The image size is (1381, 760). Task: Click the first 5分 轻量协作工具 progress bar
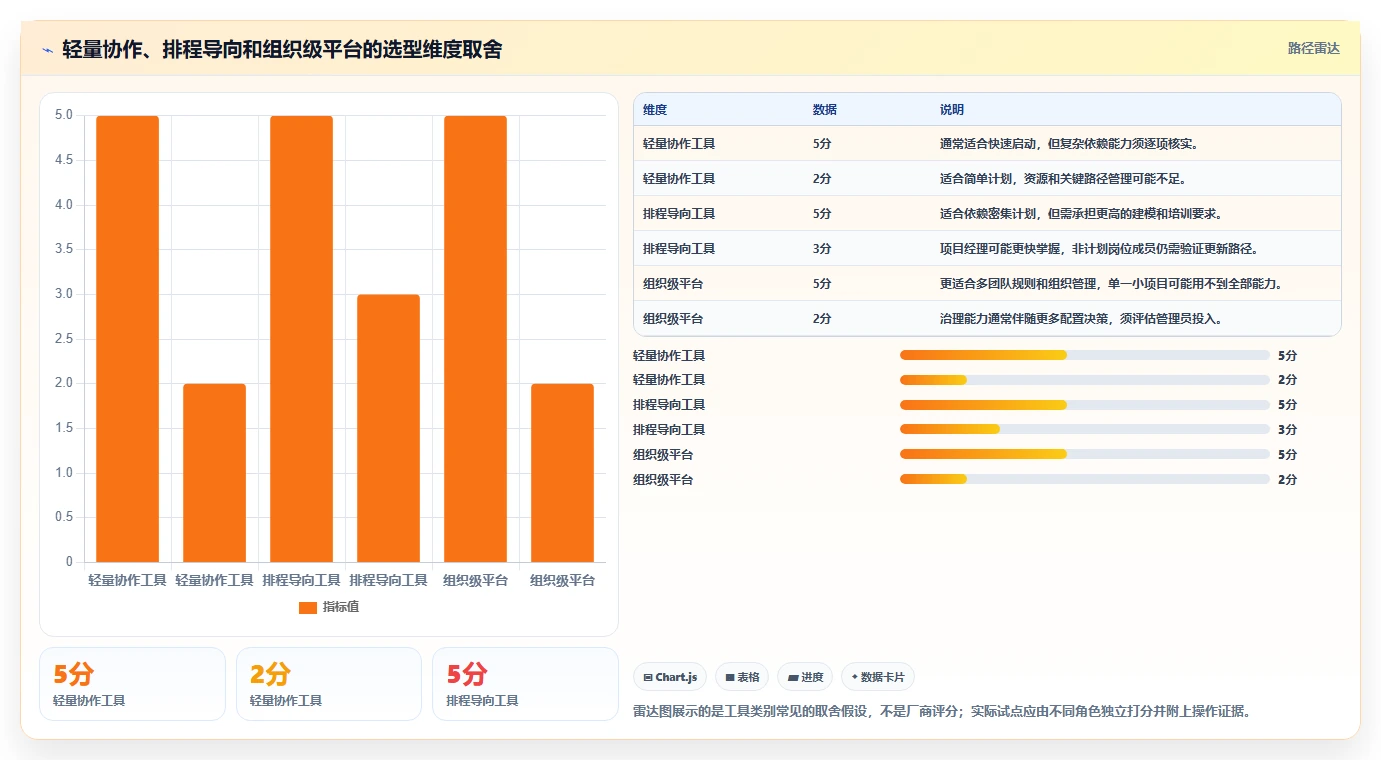point(1085,355)
